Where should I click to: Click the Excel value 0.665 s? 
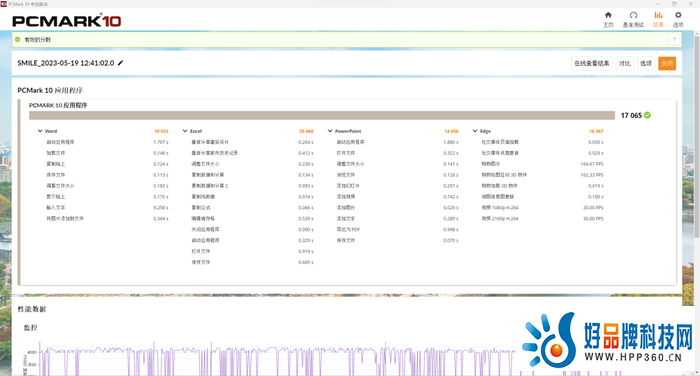pyautogui.click(x=306, y=263)
